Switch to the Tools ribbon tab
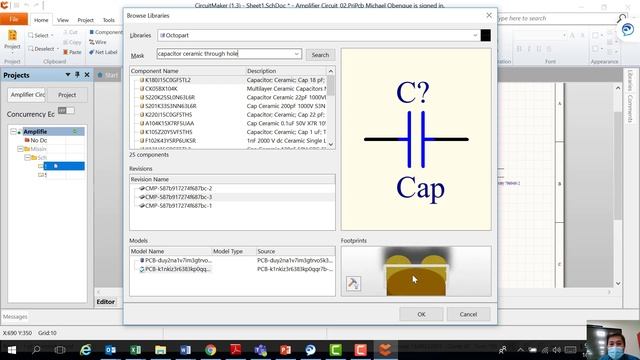The width and height of the screenshot is (640, 360). click(x=109, y=20)
